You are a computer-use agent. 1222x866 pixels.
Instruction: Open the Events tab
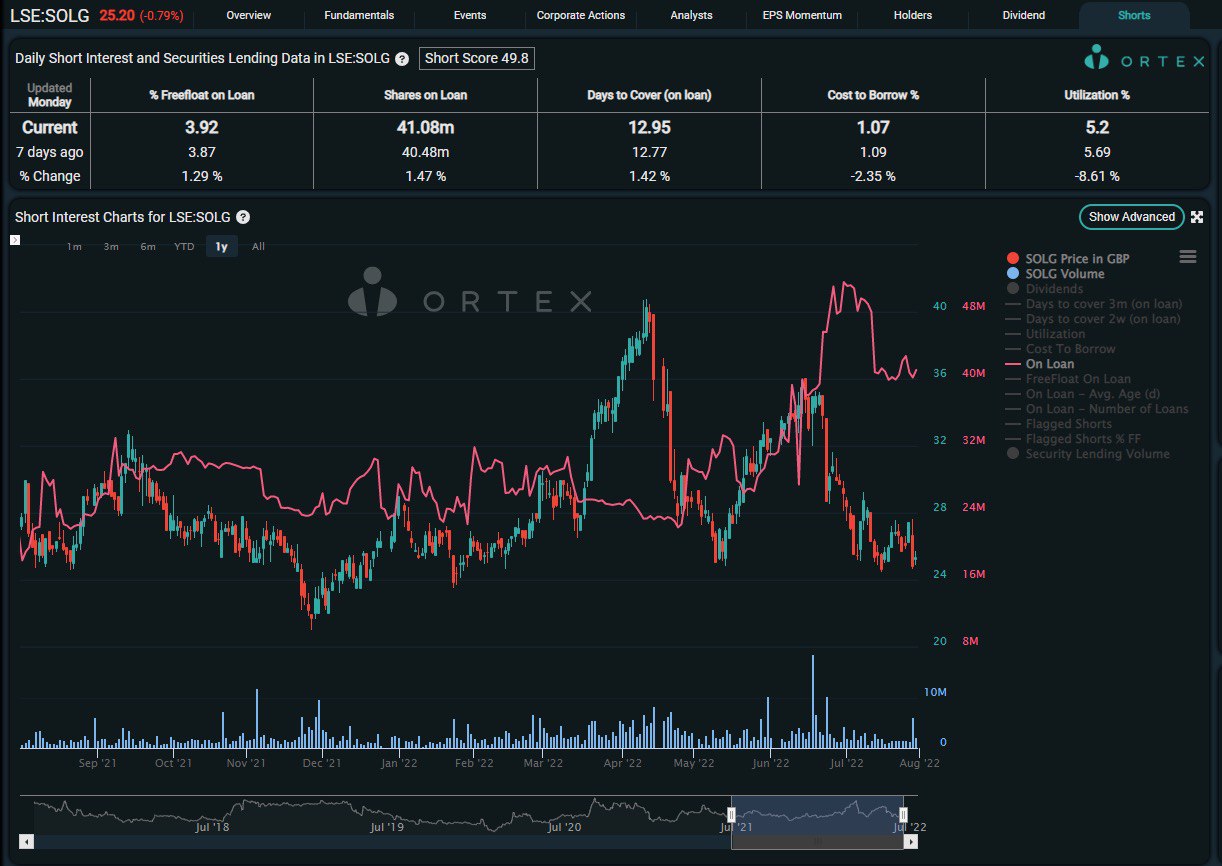coord(470,15)
